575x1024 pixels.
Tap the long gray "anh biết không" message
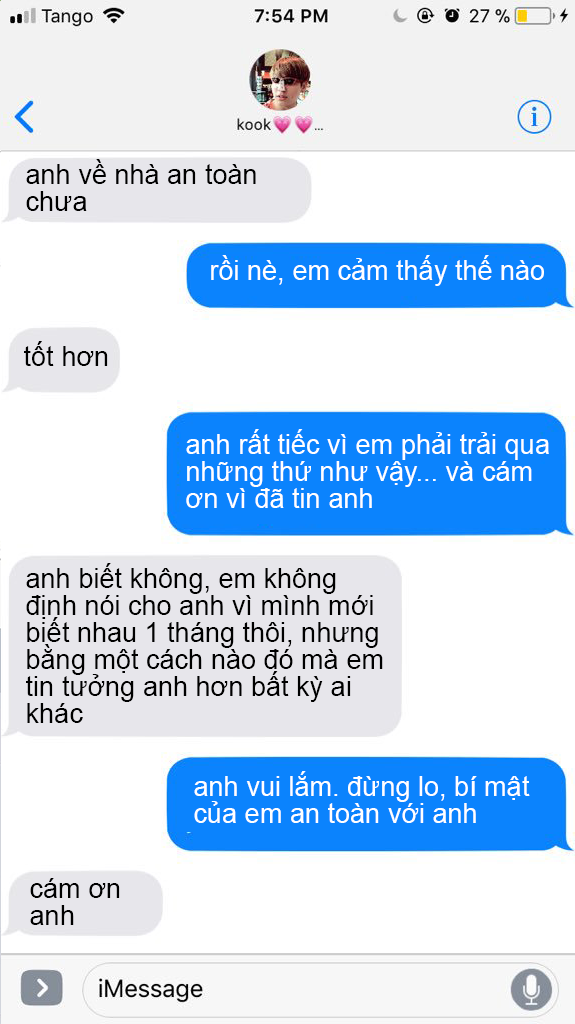(x=203, y=645)
